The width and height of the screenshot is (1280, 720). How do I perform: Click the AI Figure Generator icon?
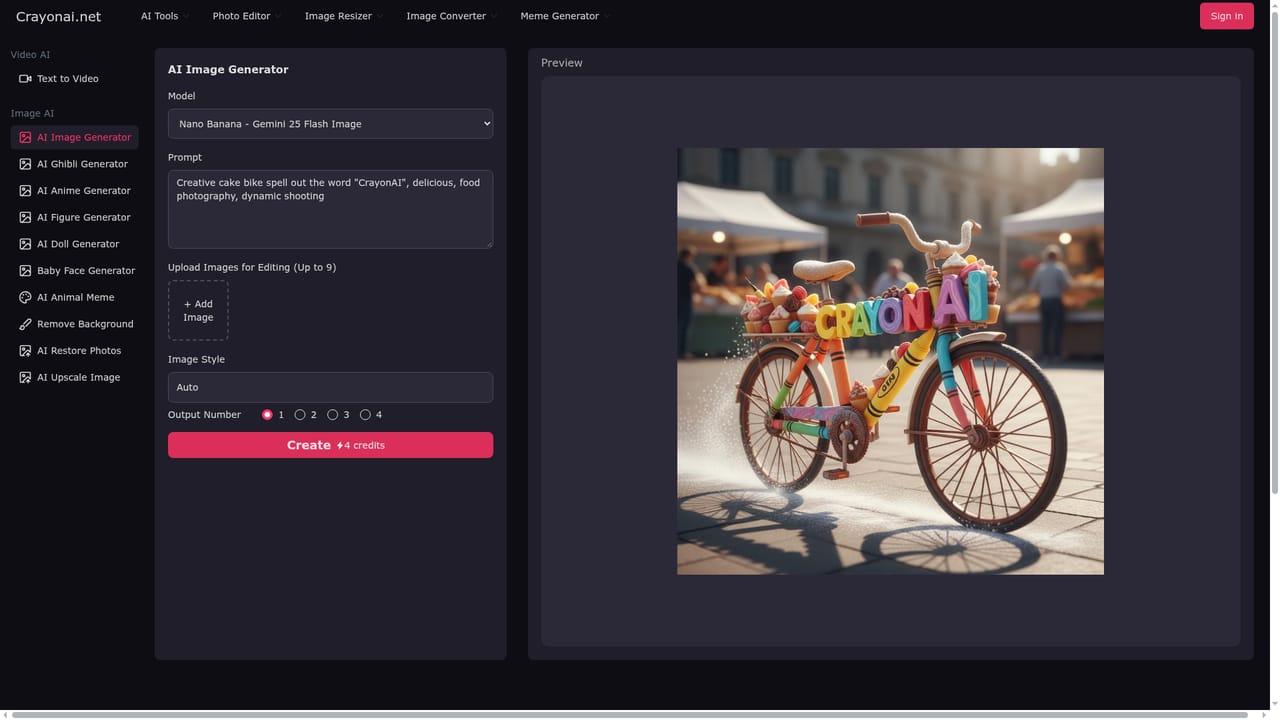tap(25, 218)
